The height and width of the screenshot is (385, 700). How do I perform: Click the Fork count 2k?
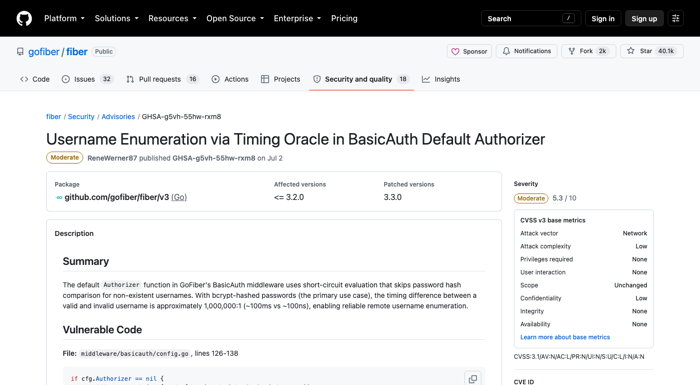click(602, 51)
